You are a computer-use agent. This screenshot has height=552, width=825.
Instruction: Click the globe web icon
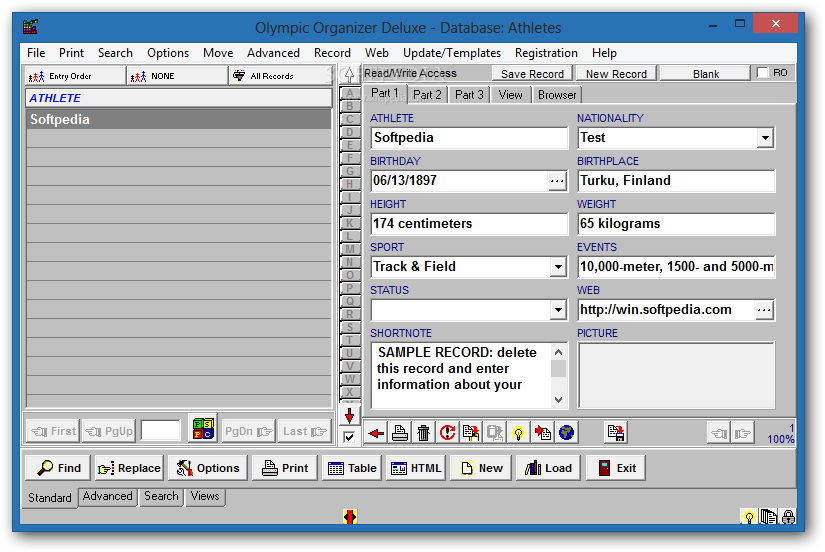point(566,433)
